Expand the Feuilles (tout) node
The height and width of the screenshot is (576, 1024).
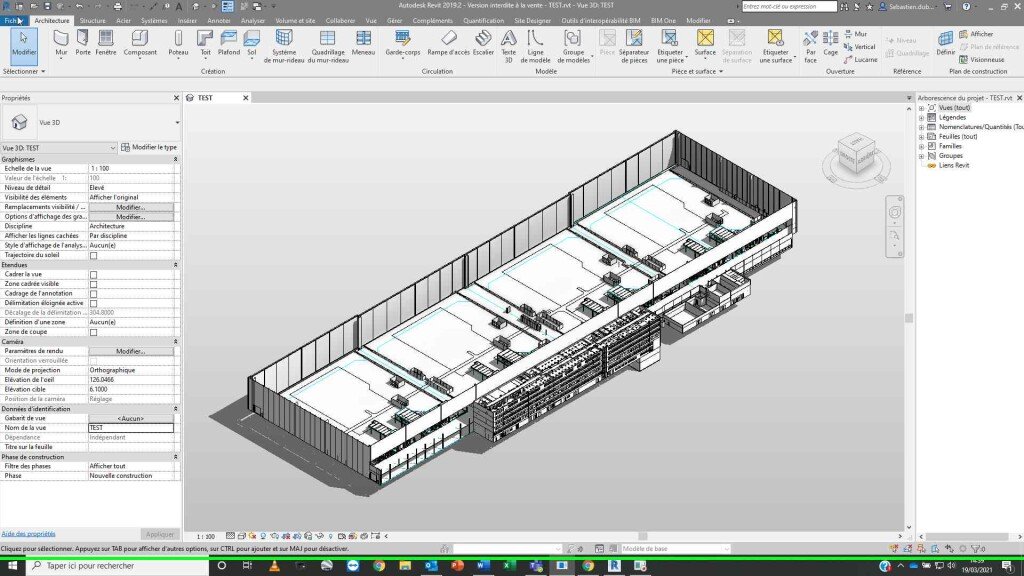coord(921,136)
